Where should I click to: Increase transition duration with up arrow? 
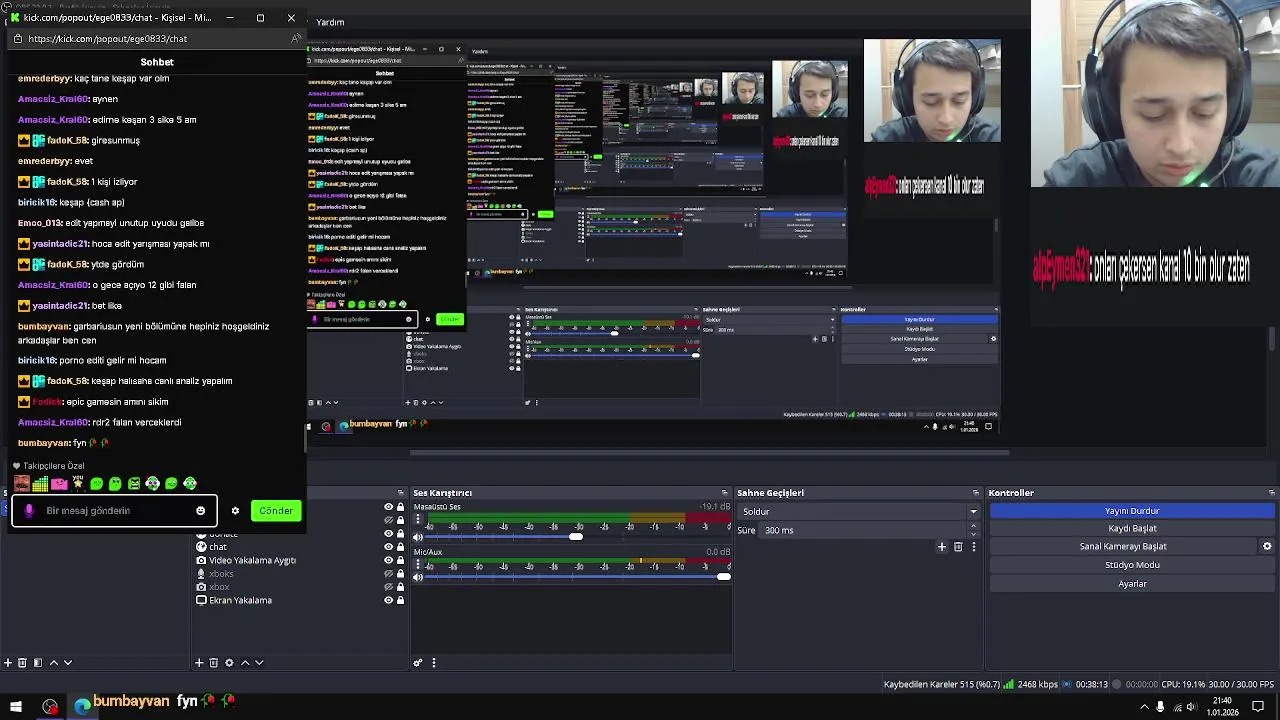973,526
